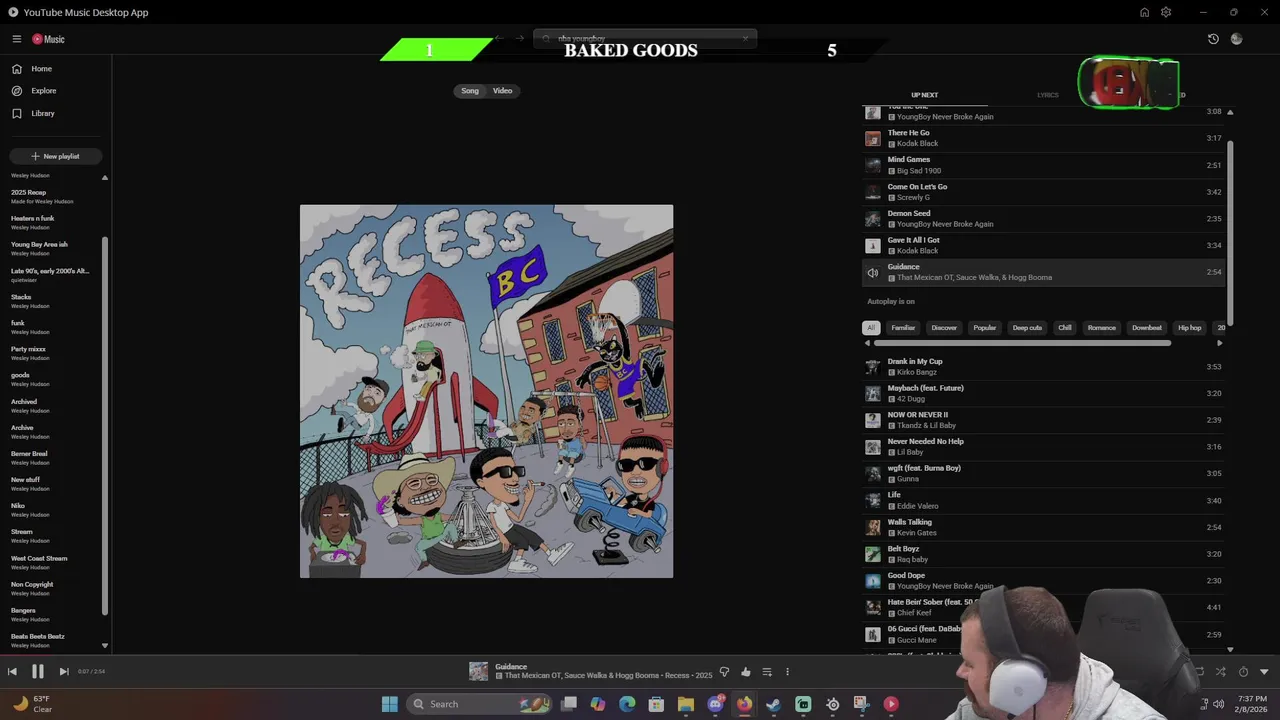The width and height of the screenshot is (1280, 720).
Task: Click the Guidance album thumbnail in player bar
Action: pyautogui.click(x=478, y=672)
